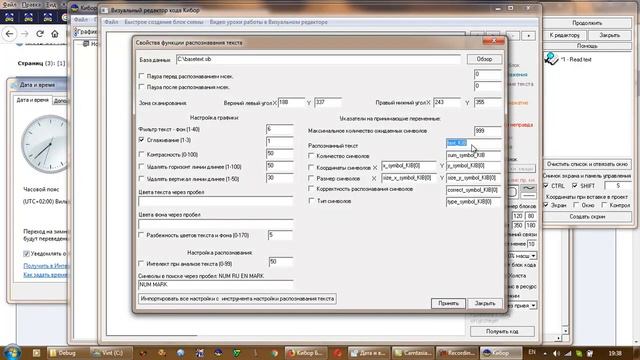
Task: Close the text recognition properties dialog
Action: (x=493, y=41)
